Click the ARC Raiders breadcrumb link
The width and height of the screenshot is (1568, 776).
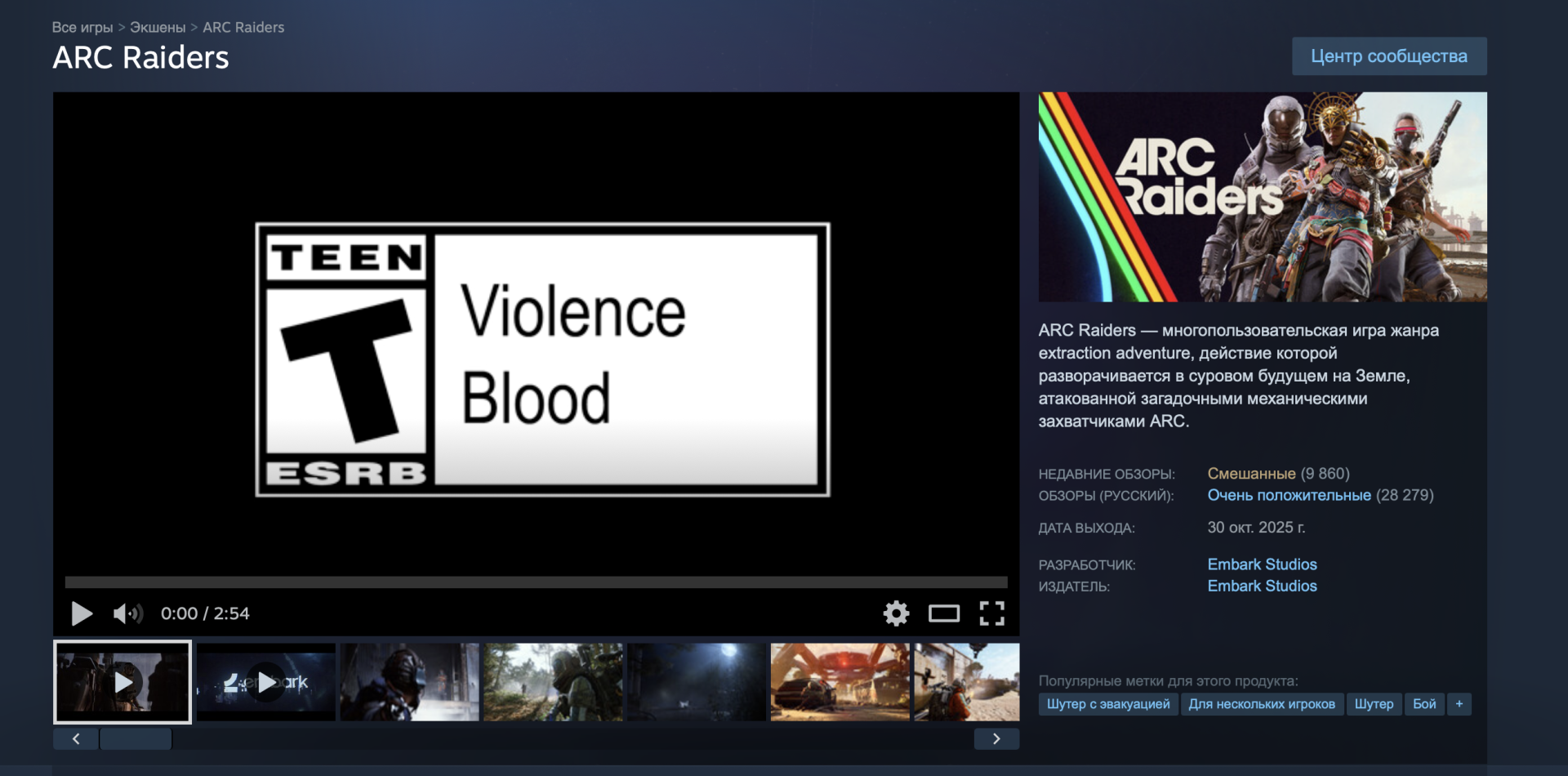pos(243,27)
